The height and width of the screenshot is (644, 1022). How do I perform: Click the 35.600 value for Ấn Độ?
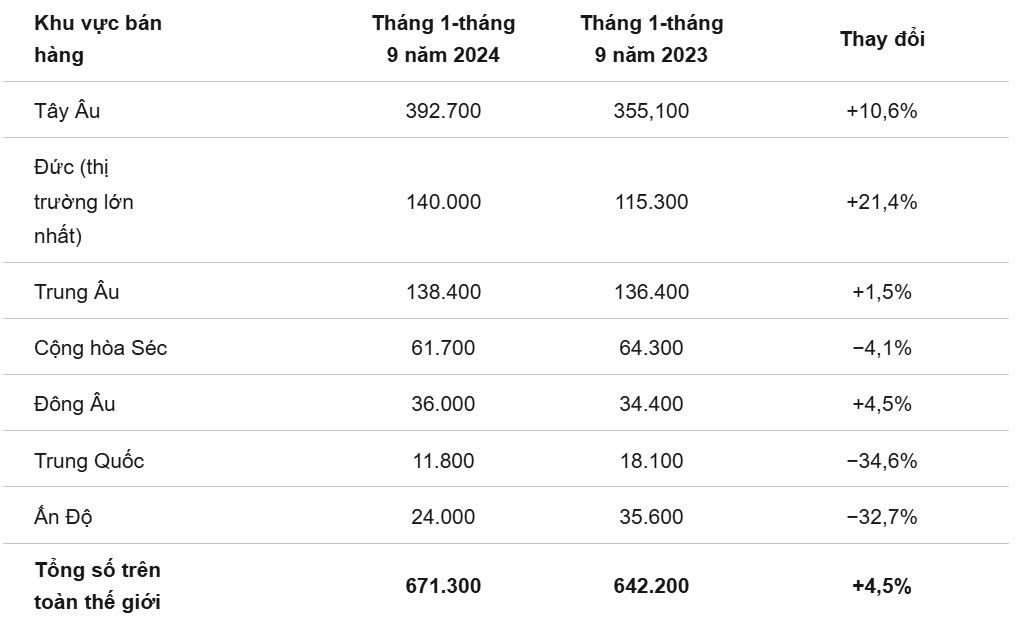652,518
